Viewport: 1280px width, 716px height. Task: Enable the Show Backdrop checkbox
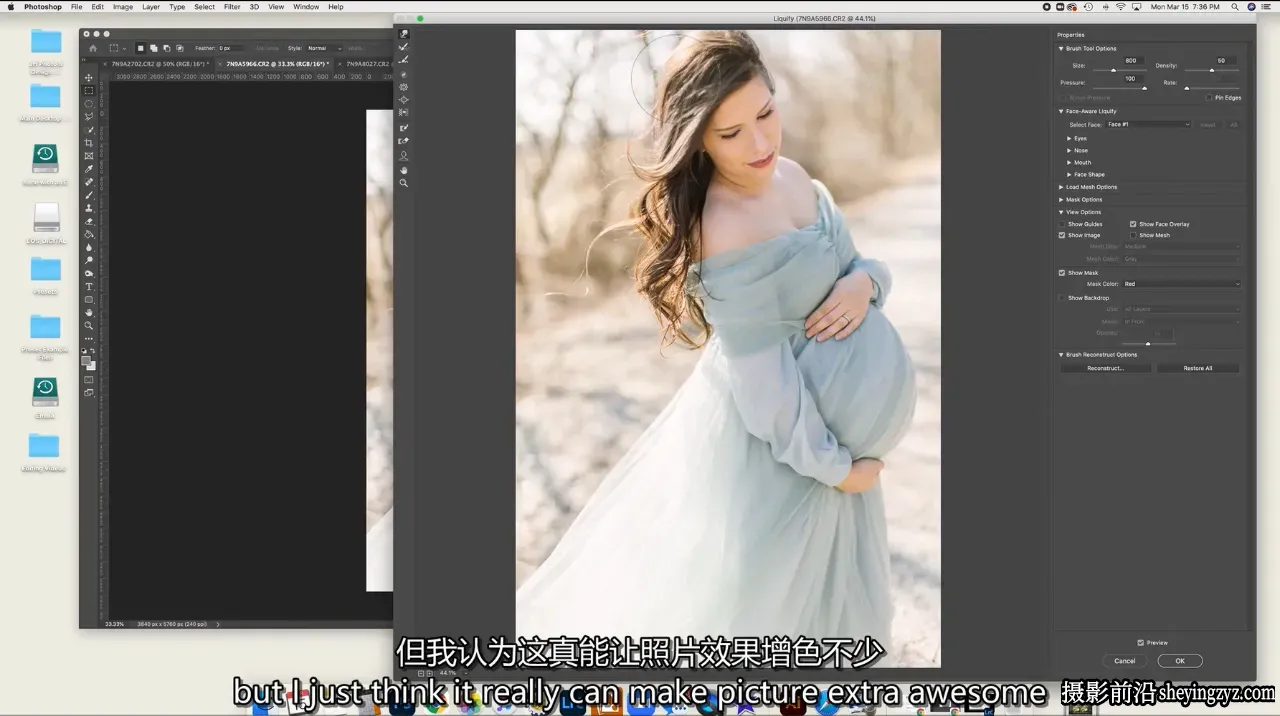point(1062,298)
